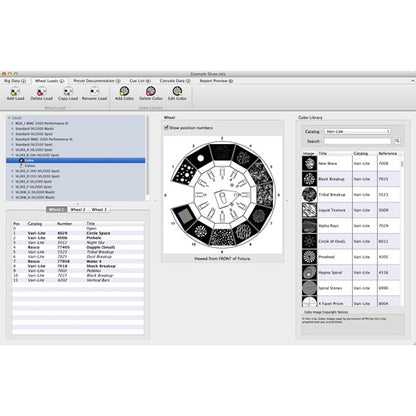Select the Pebbles row in wheel table

click(78, 271)
